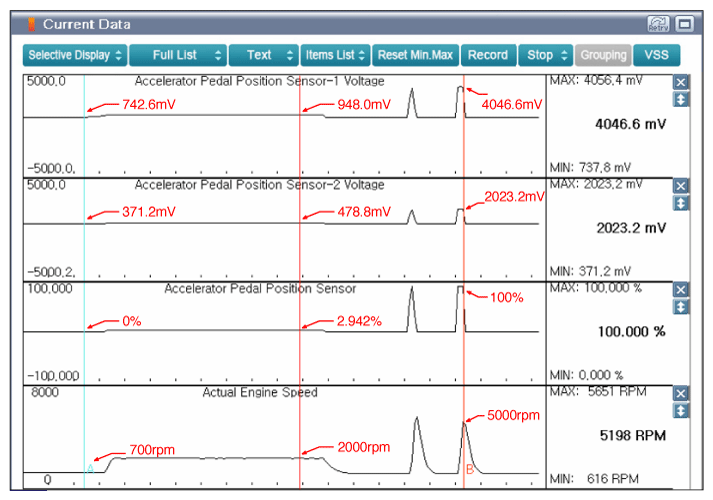Close the Accelerator Pedal Position Sensor percent graph

[x=681, y=290]
